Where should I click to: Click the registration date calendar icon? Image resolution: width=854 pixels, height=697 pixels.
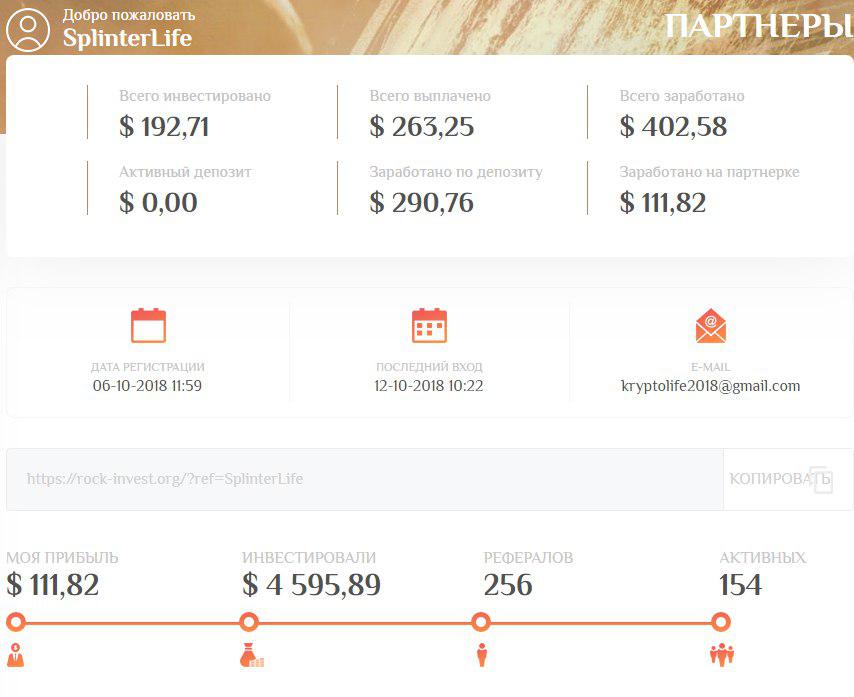148,326
